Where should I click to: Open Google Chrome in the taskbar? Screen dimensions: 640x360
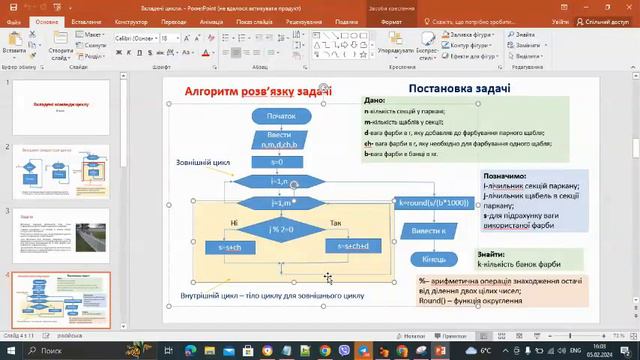325,351
